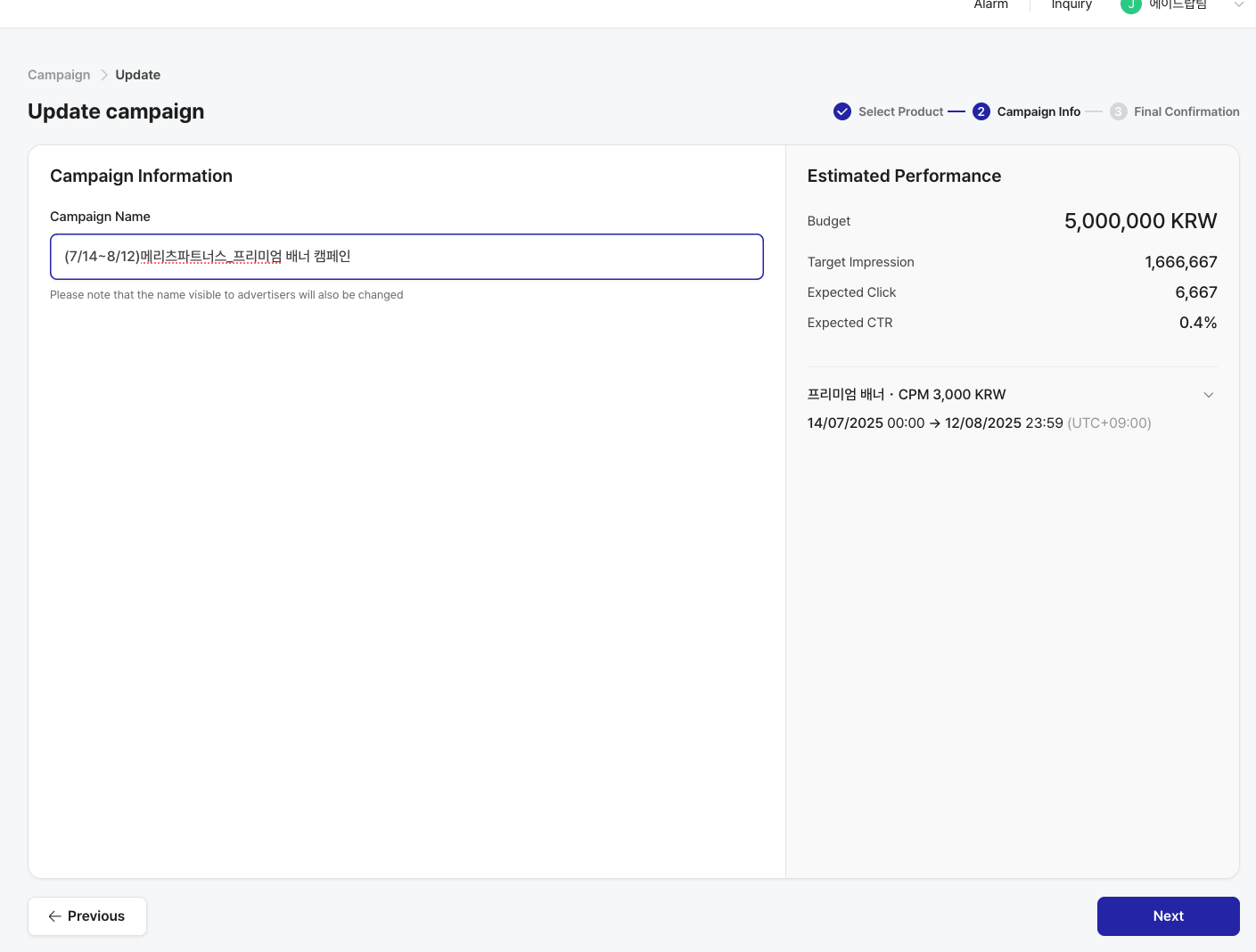
Task: Click the left arrow icon in Previous
Action: tap(55, 916)
